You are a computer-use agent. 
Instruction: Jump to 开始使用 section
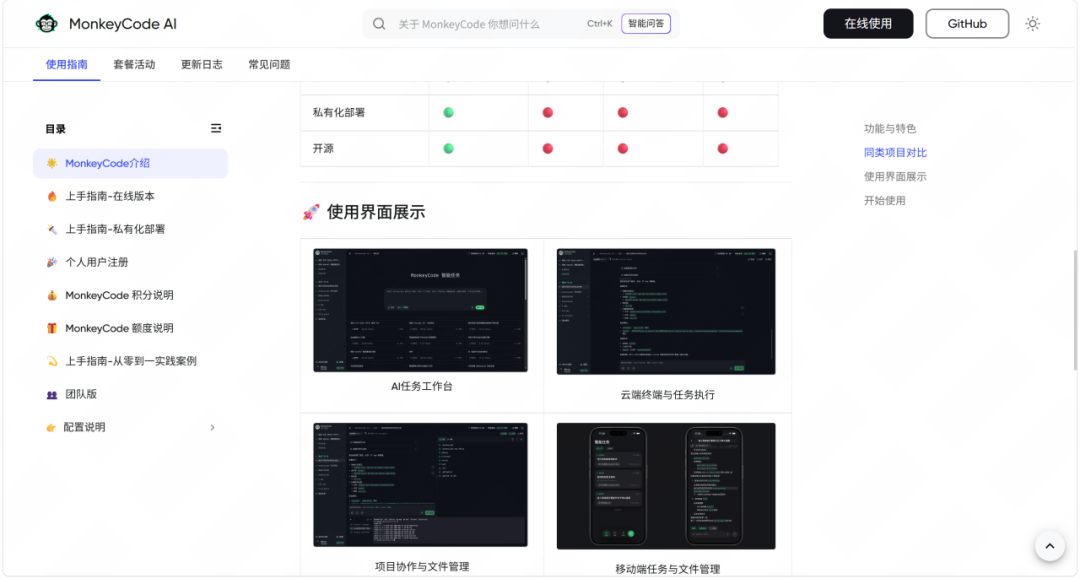884,201
